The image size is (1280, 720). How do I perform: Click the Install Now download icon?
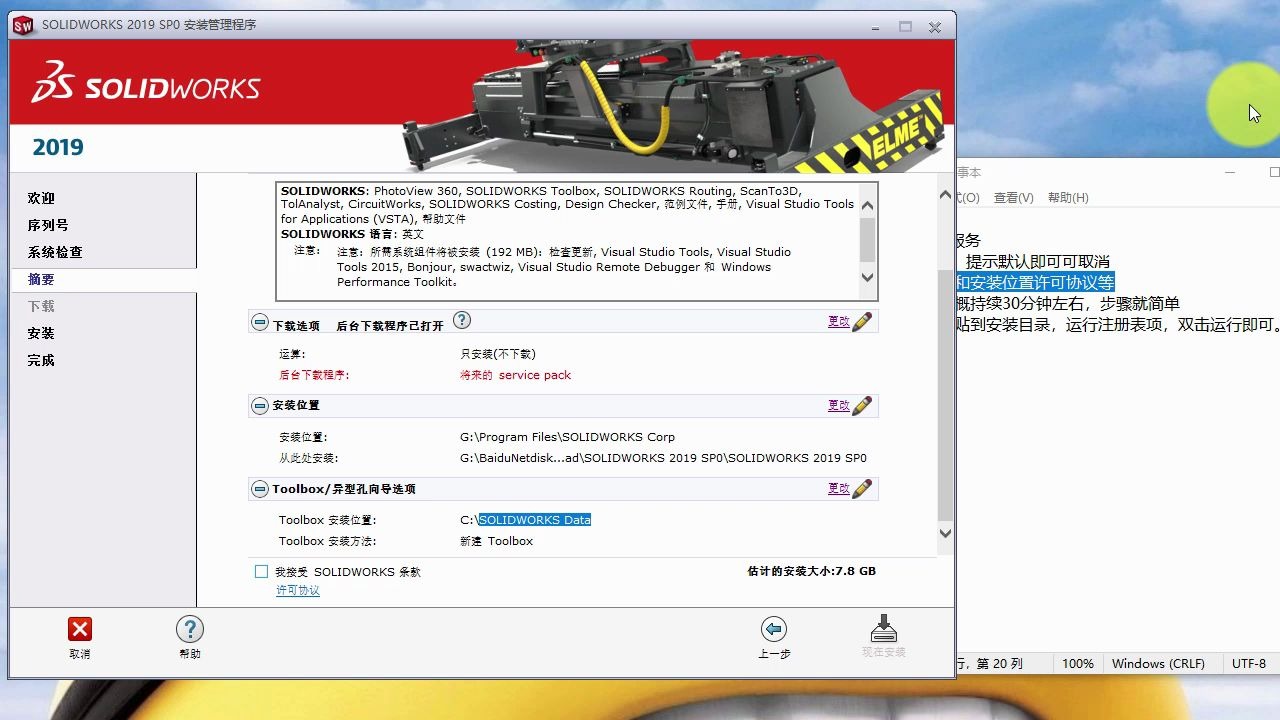(883, 629)
